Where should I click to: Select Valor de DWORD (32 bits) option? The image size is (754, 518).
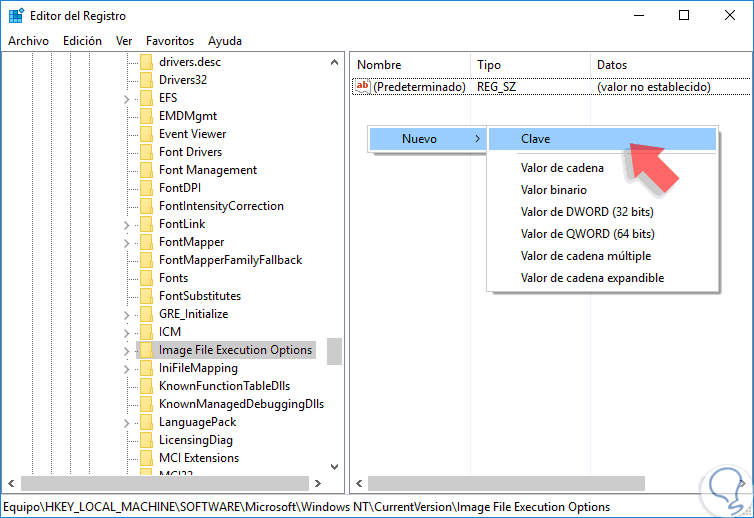tap(587, 211)
